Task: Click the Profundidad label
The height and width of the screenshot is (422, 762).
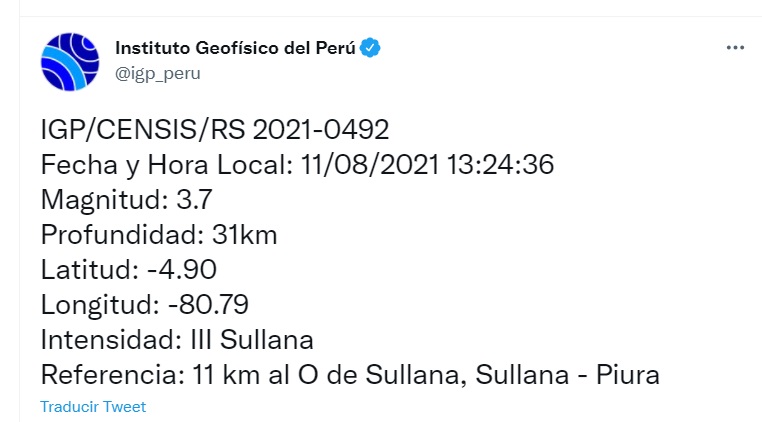Action: point(121,235)
